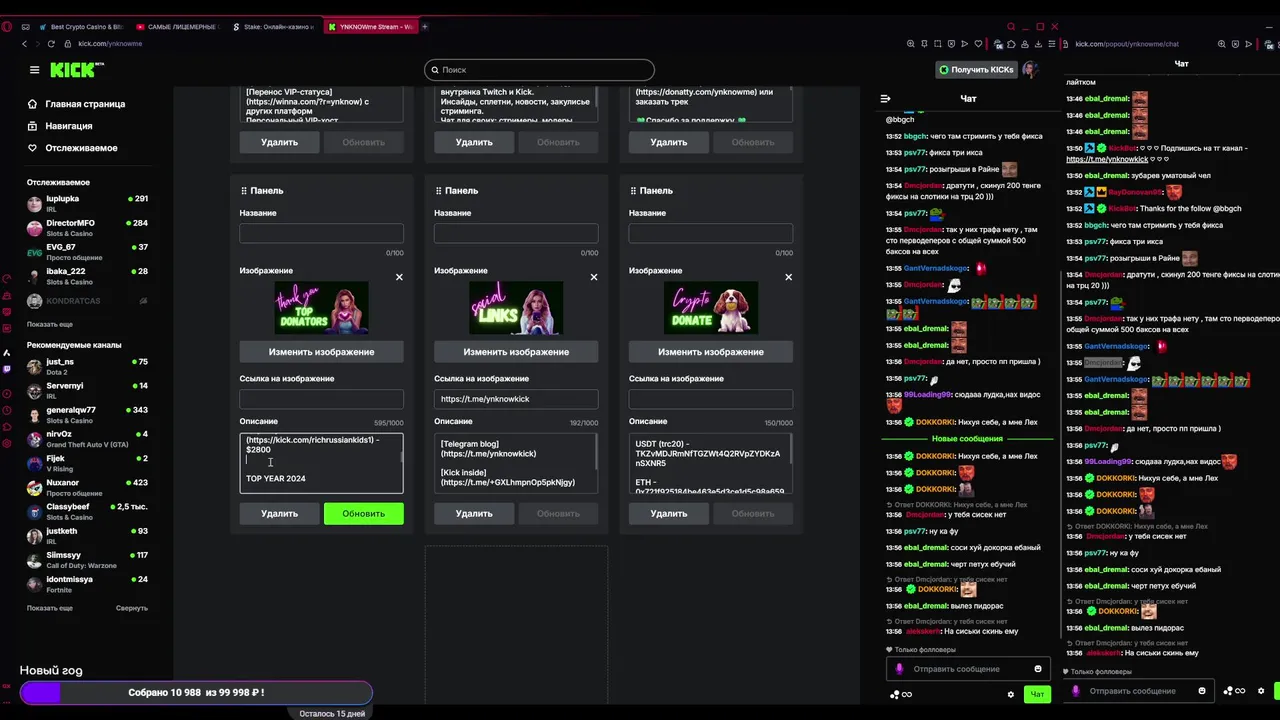This screenshot has width=1280, height=720.
Task: Remove the Crypto Donate panel image
Action: (x=788, y=277)
